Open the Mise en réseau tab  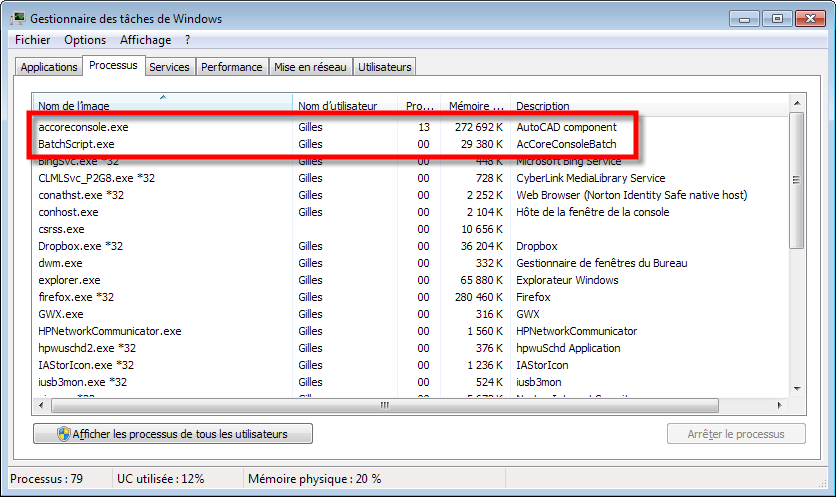click(310, 67)
